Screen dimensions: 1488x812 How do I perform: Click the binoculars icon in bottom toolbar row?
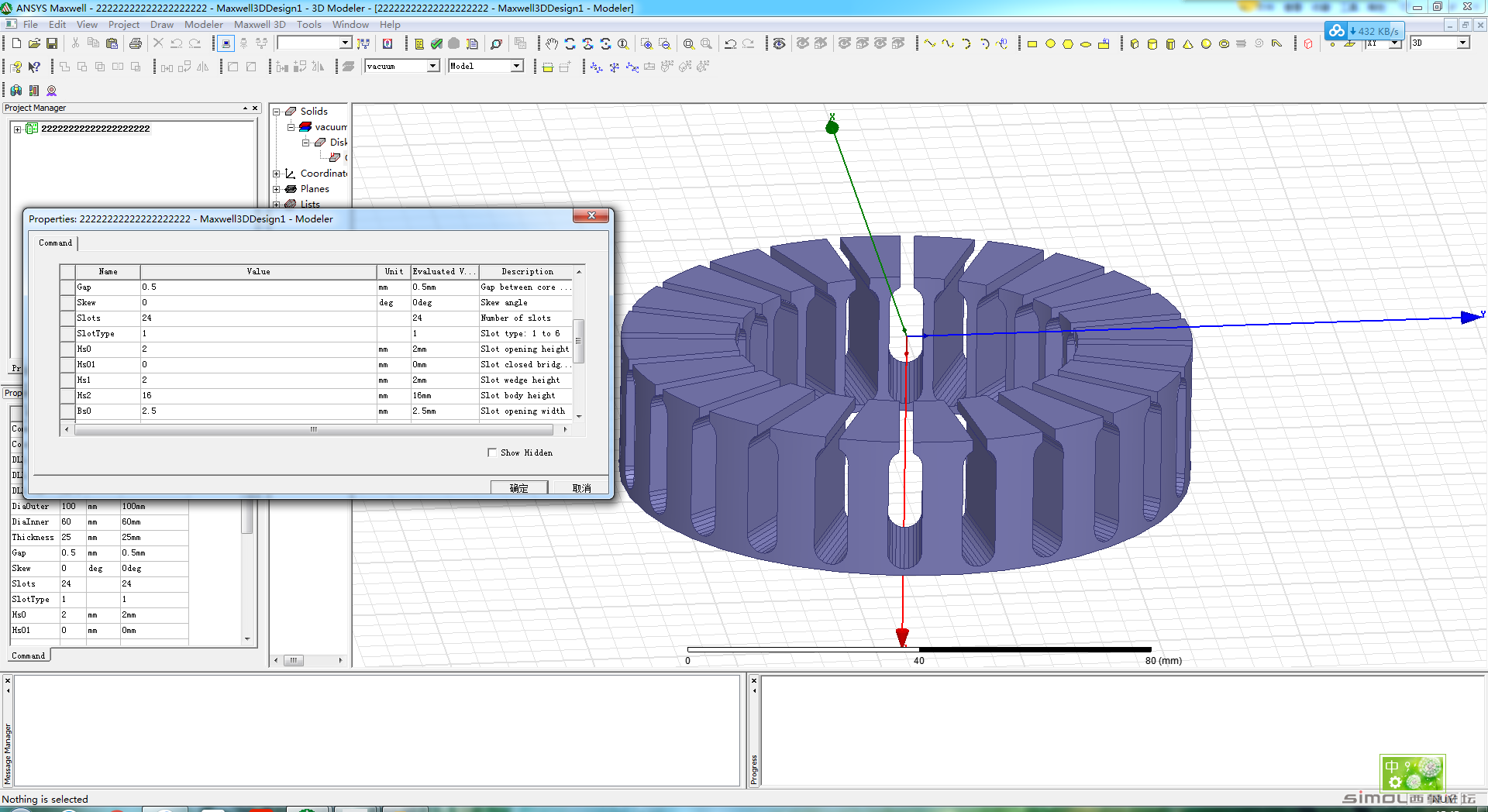click(x=15, y=91)
